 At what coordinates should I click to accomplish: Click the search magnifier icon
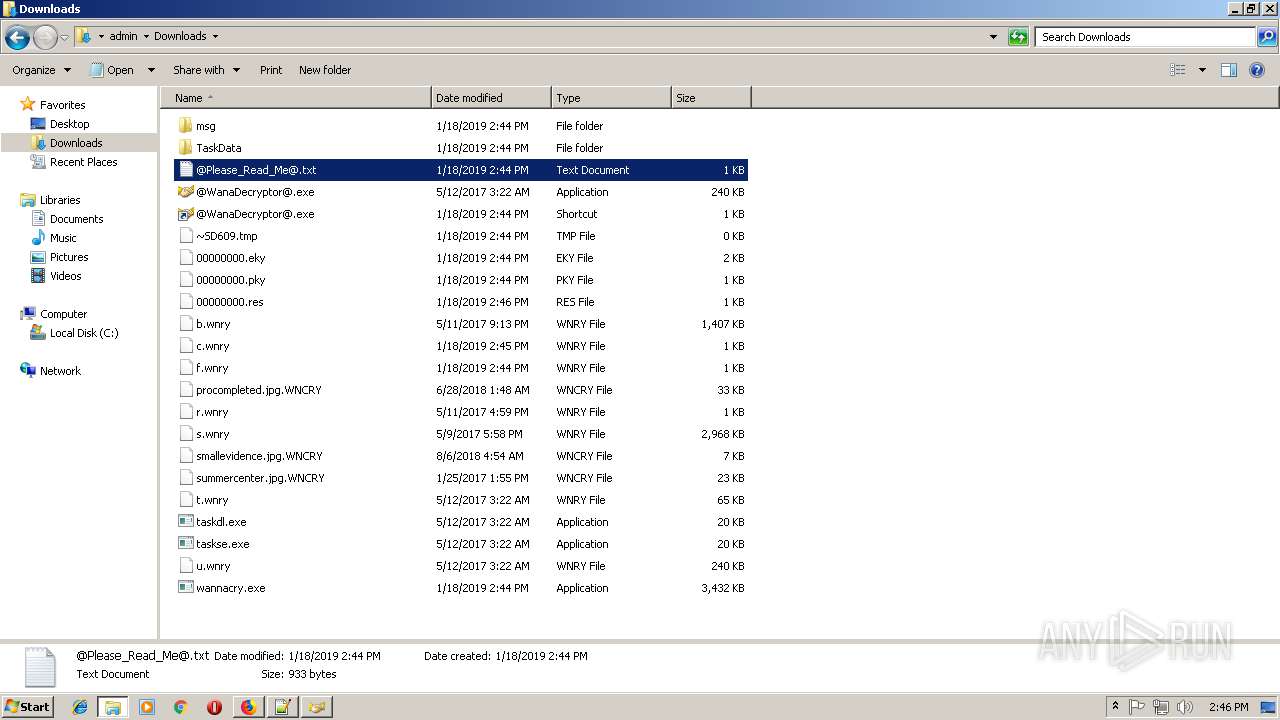point(1266,37)
